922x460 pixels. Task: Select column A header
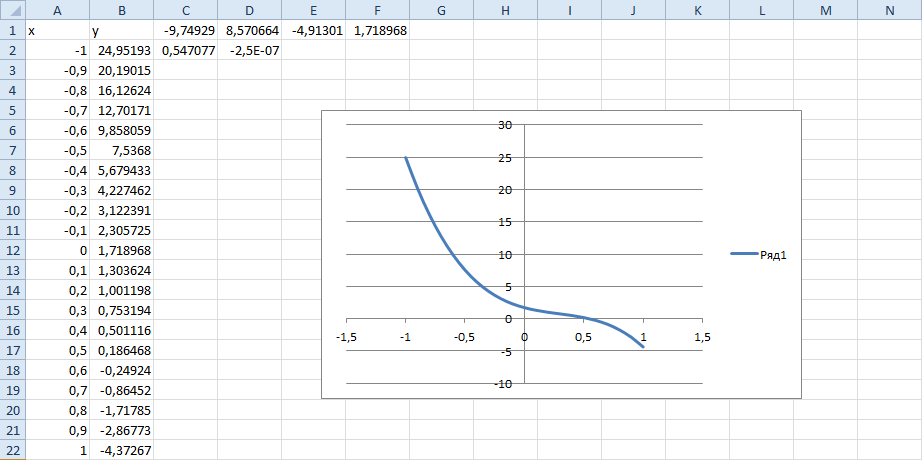pos(58,9)
